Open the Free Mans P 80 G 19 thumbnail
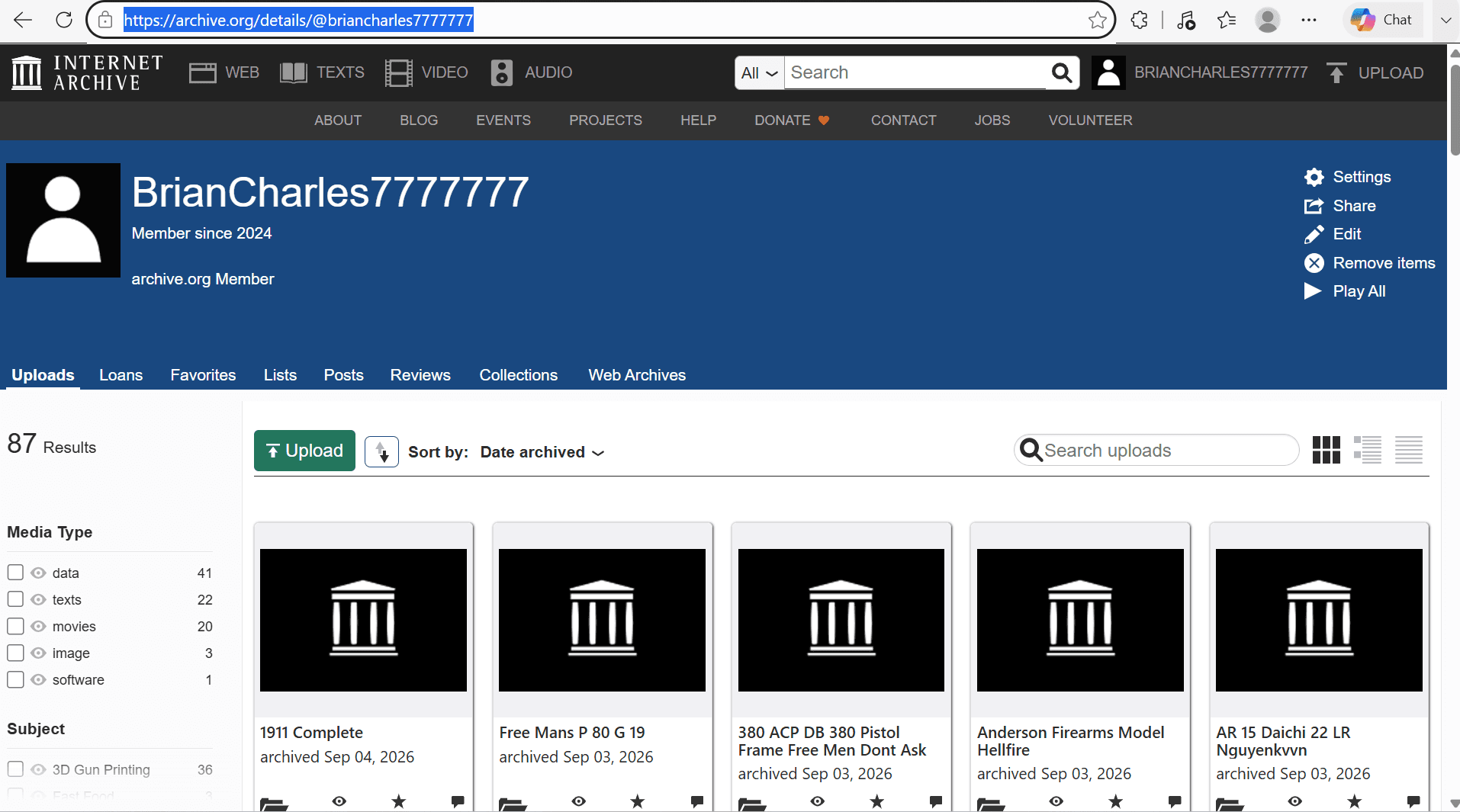 coord(602,620)
